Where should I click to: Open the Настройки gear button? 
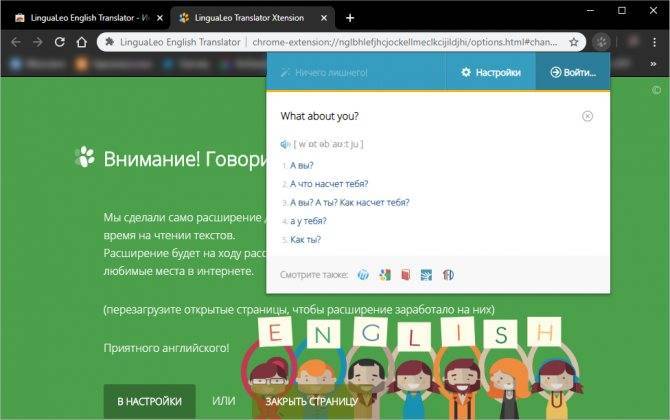click(x=491, y=72)
